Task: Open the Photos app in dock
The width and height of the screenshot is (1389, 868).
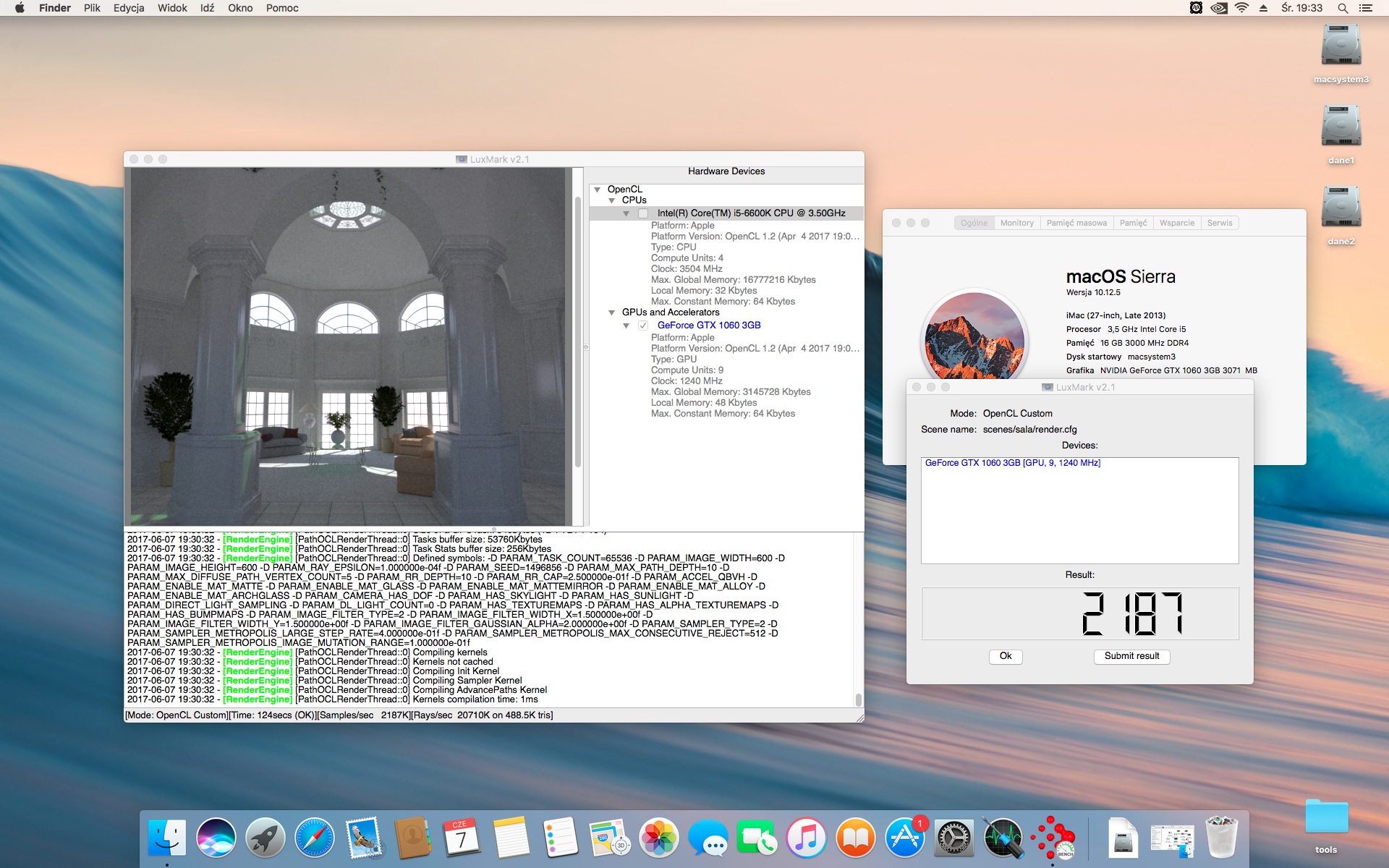Action: tap(659, 838)
